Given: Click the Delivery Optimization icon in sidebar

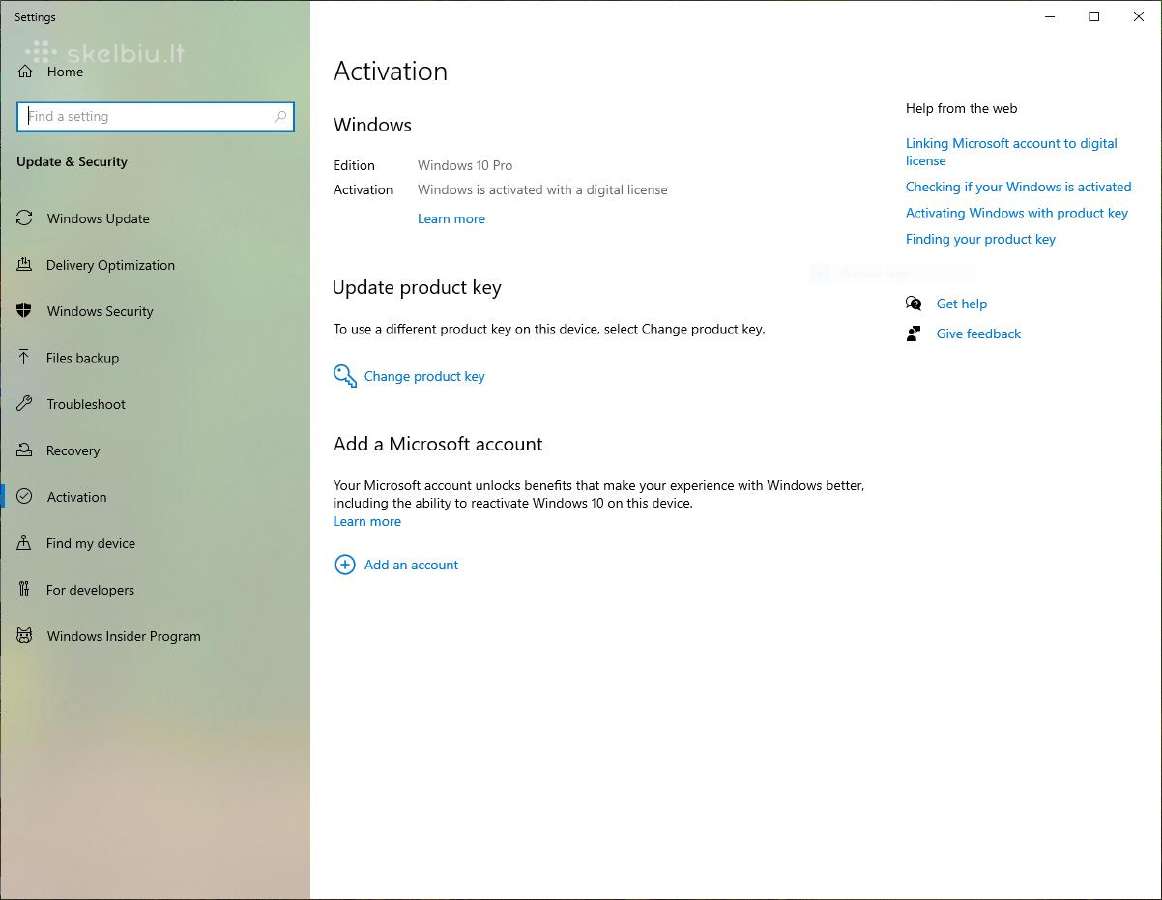Looking at the screenshot, I should click(x=24, y=264).
